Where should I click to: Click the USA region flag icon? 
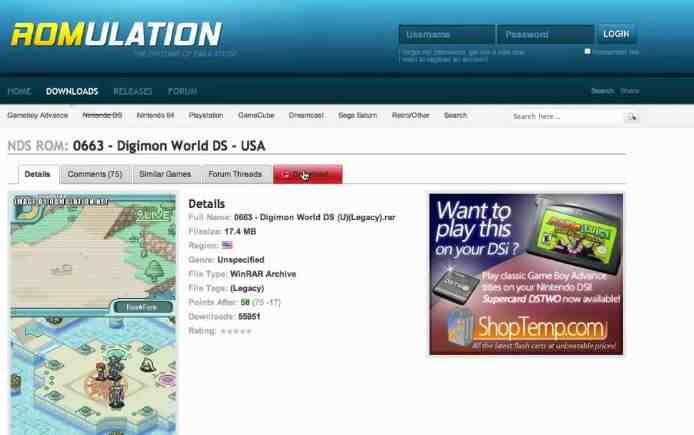(x=227, y=245)
